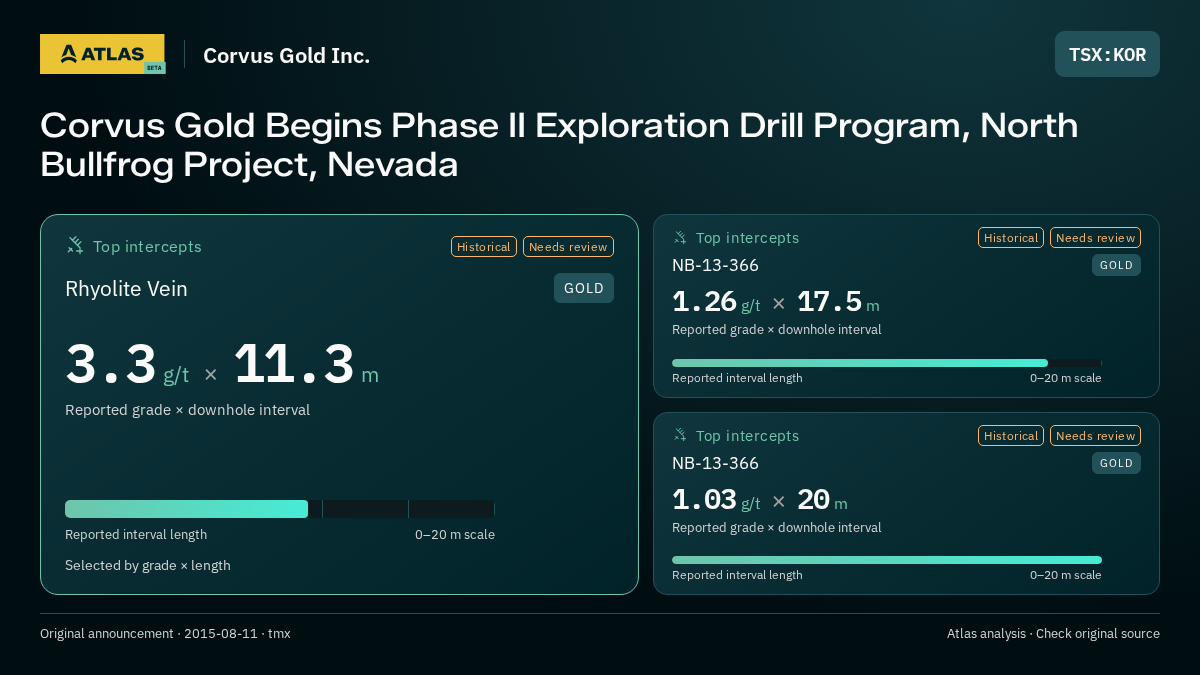Viewport: 1200px width, 675px height.
Task: Click GOLD badge on the 17.5 m card
Action: coord(1116,265)
